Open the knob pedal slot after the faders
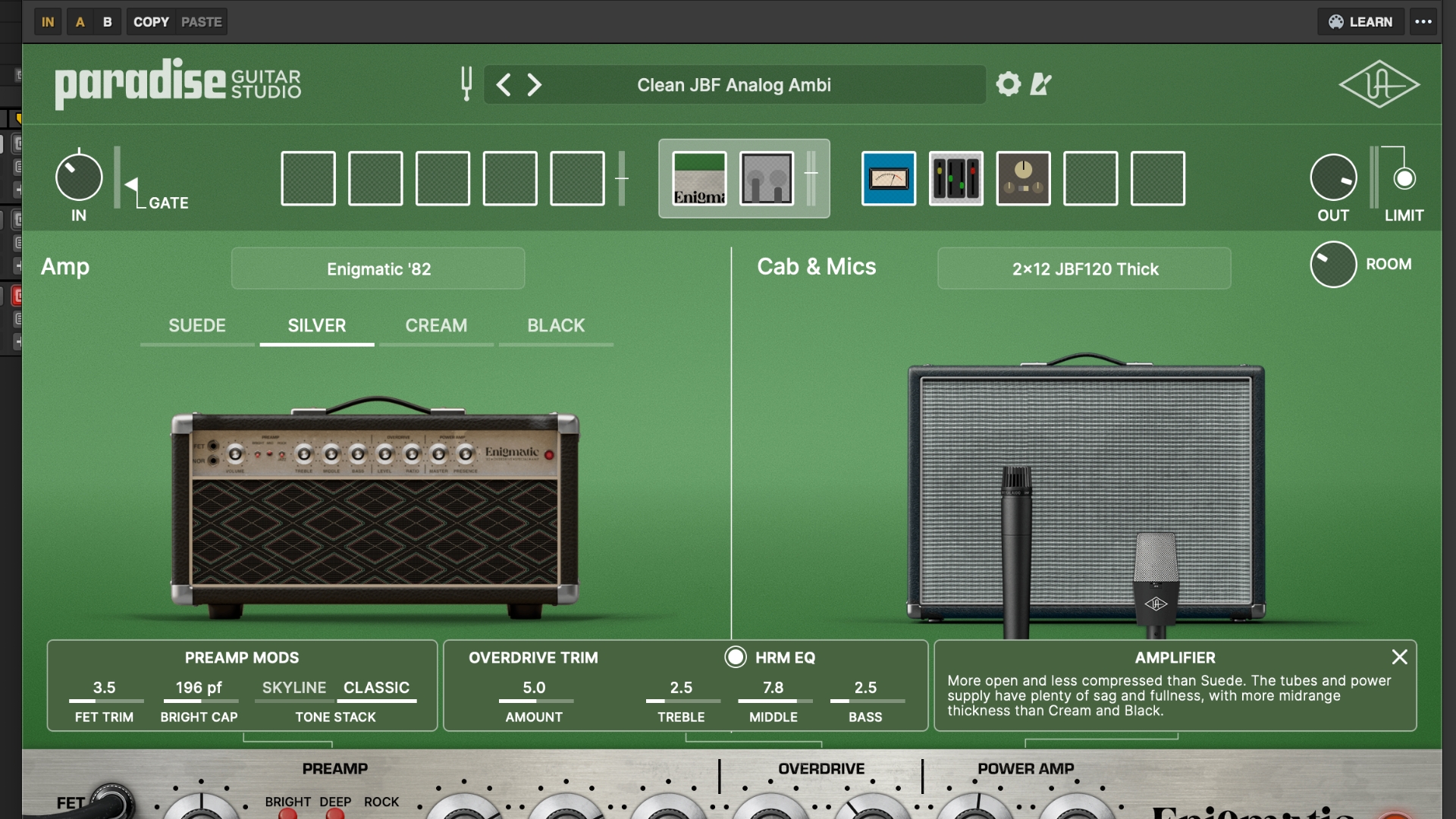Viewport: 1456px width, 819px height. (1023, 177)
